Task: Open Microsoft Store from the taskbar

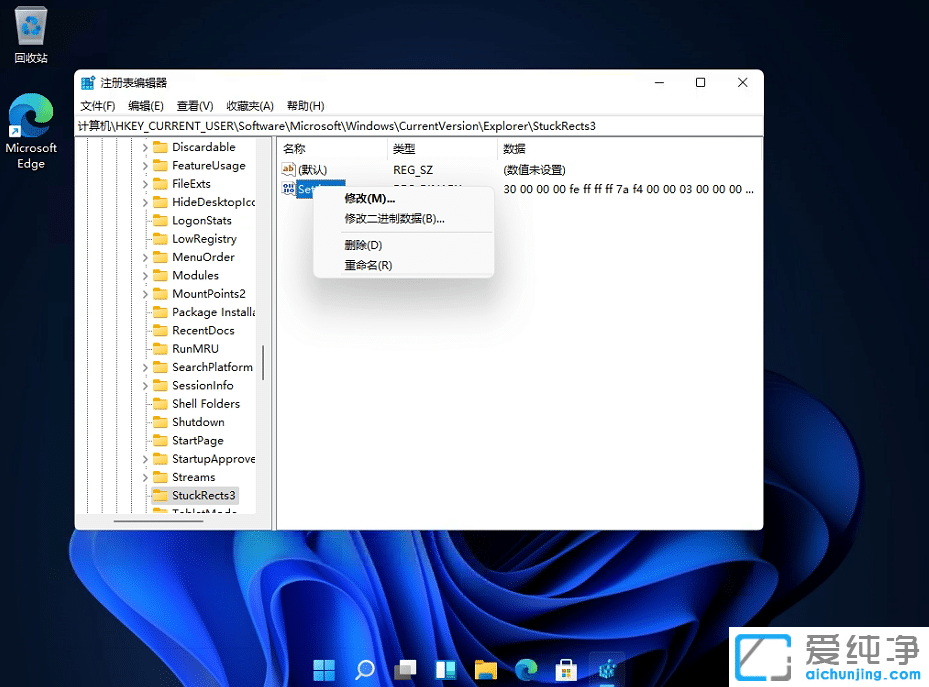Action: [566, 669]
